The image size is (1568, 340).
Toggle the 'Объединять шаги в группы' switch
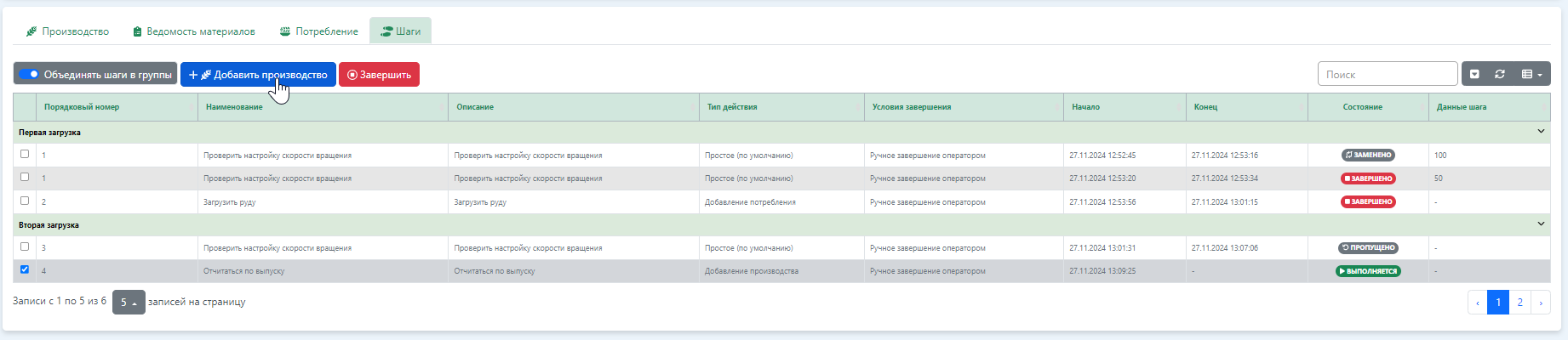click(29, 75)
